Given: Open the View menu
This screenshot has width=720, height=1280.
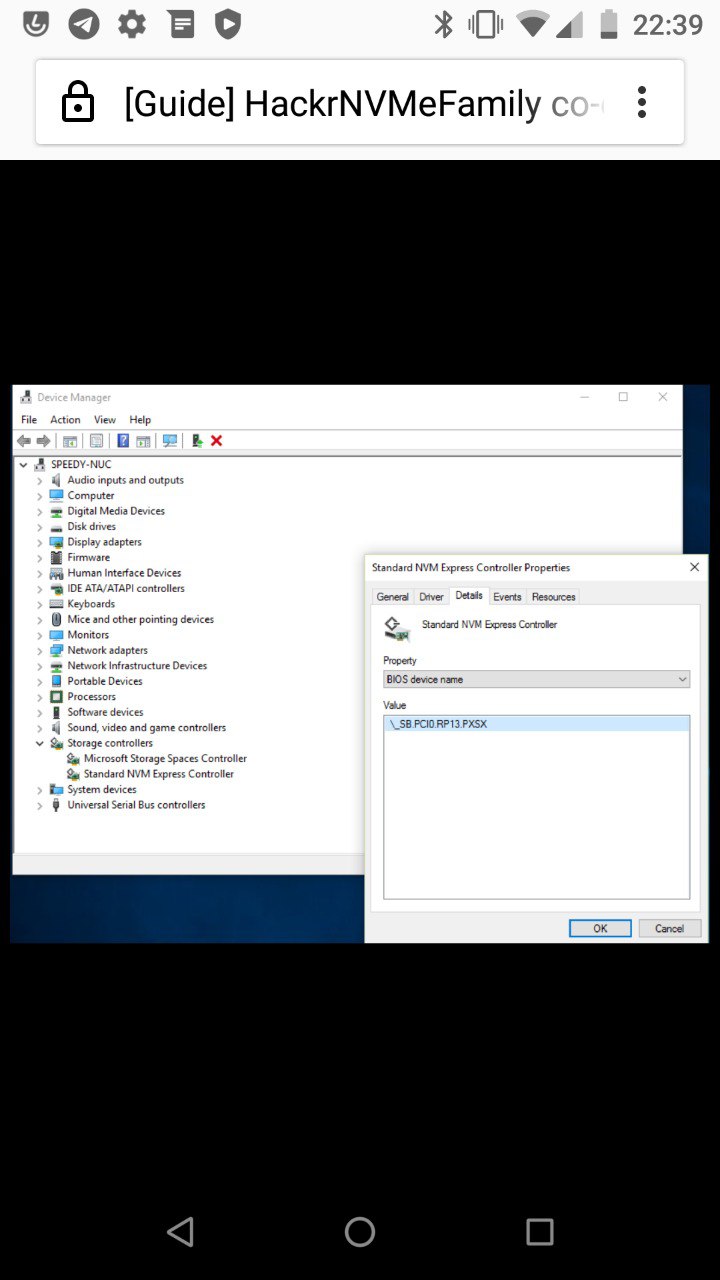Looking at the screenshot, I should pos(105,420).
